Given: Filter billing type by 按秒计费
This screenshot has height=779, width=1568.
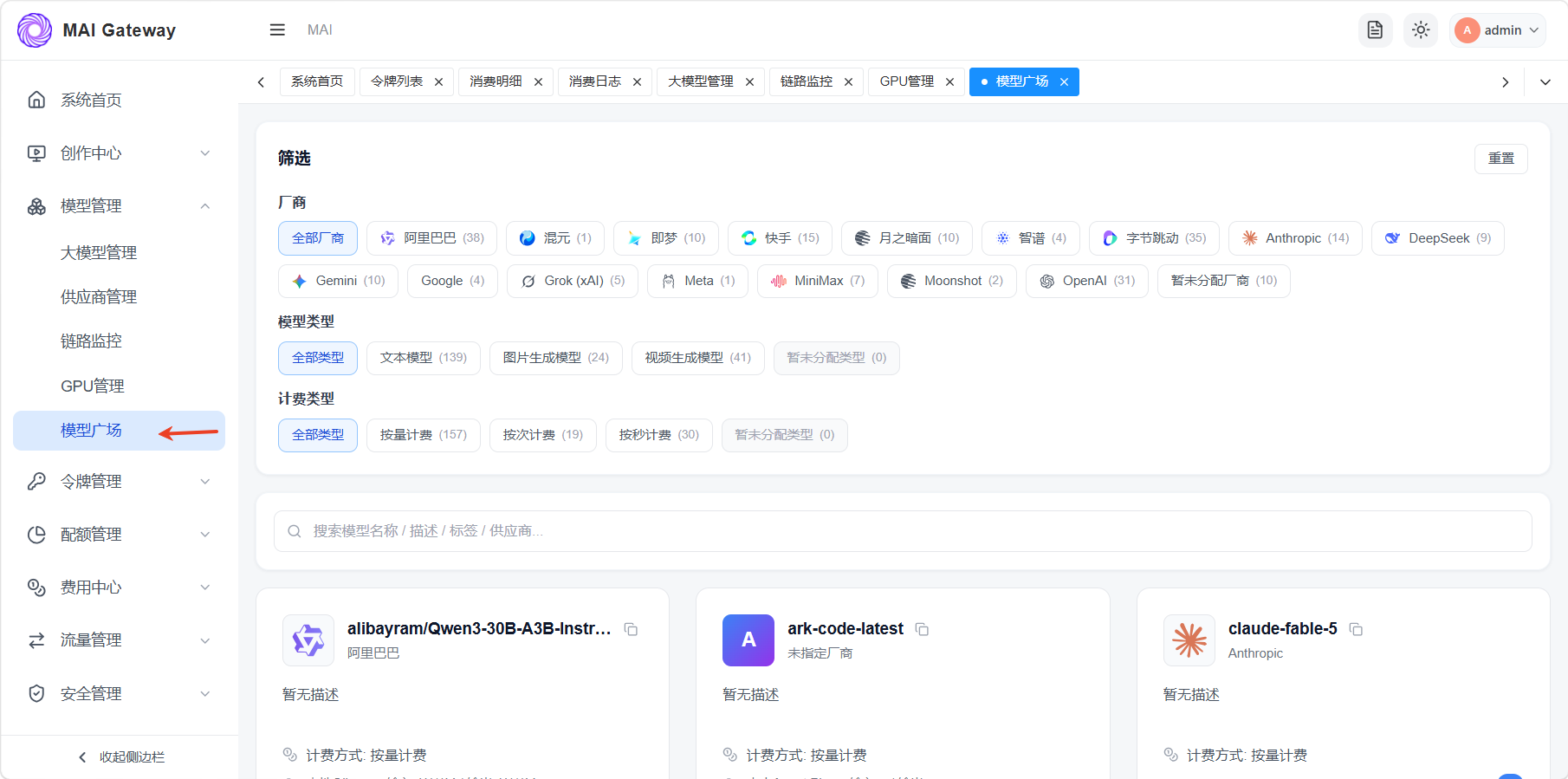Looking at the screenshot, I should coord(659,435).
